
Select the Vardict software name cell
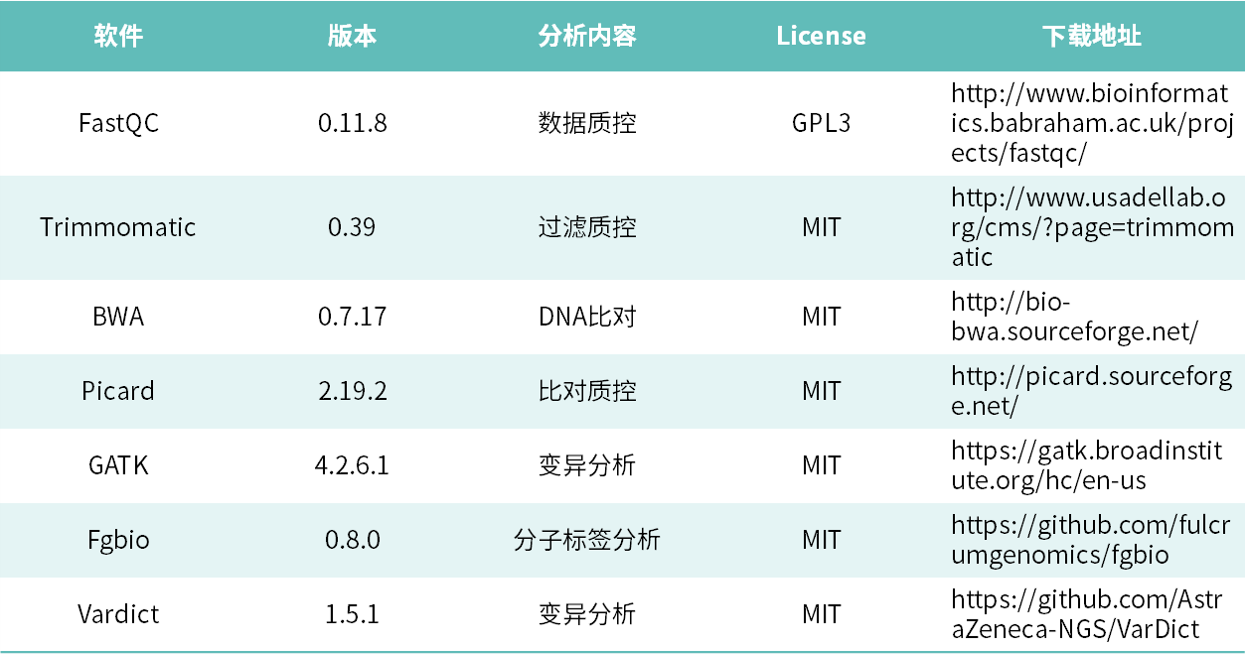(118, 614)
